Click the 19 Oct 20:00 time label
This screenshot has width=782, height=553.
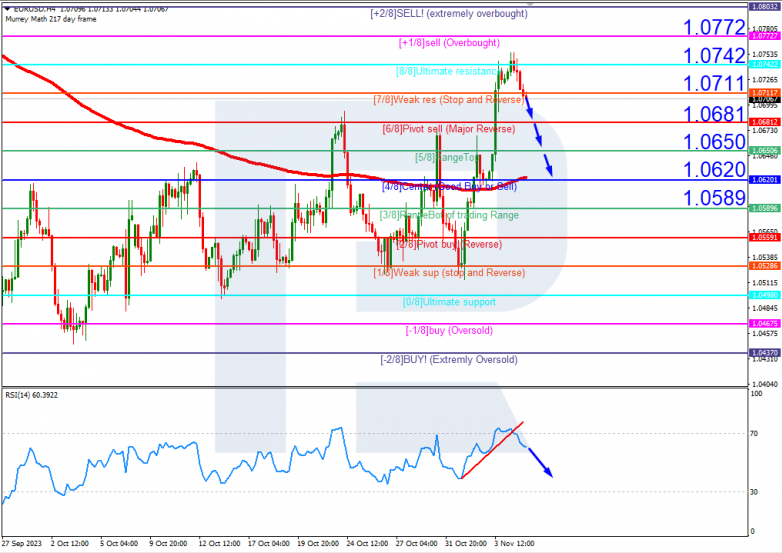318,544
